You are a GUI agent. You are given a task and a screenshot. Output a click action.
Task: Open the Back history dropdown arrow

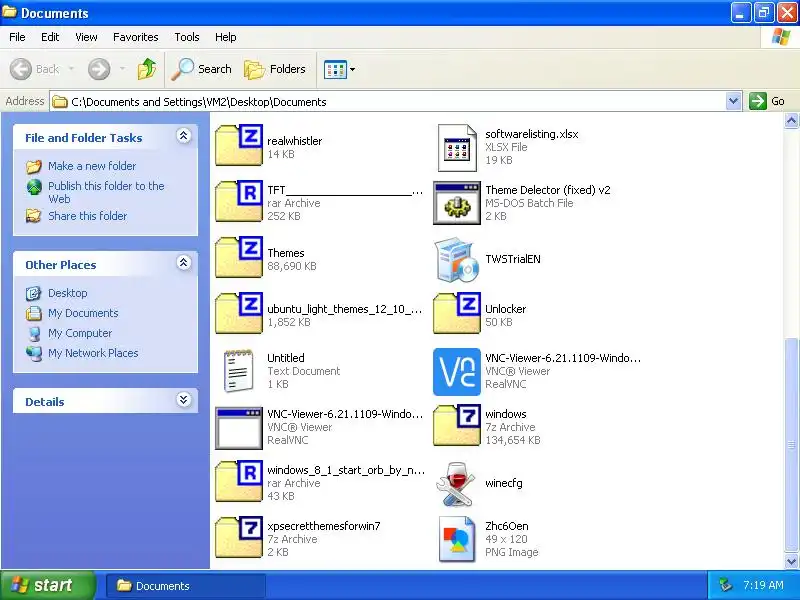pos(71,69)
